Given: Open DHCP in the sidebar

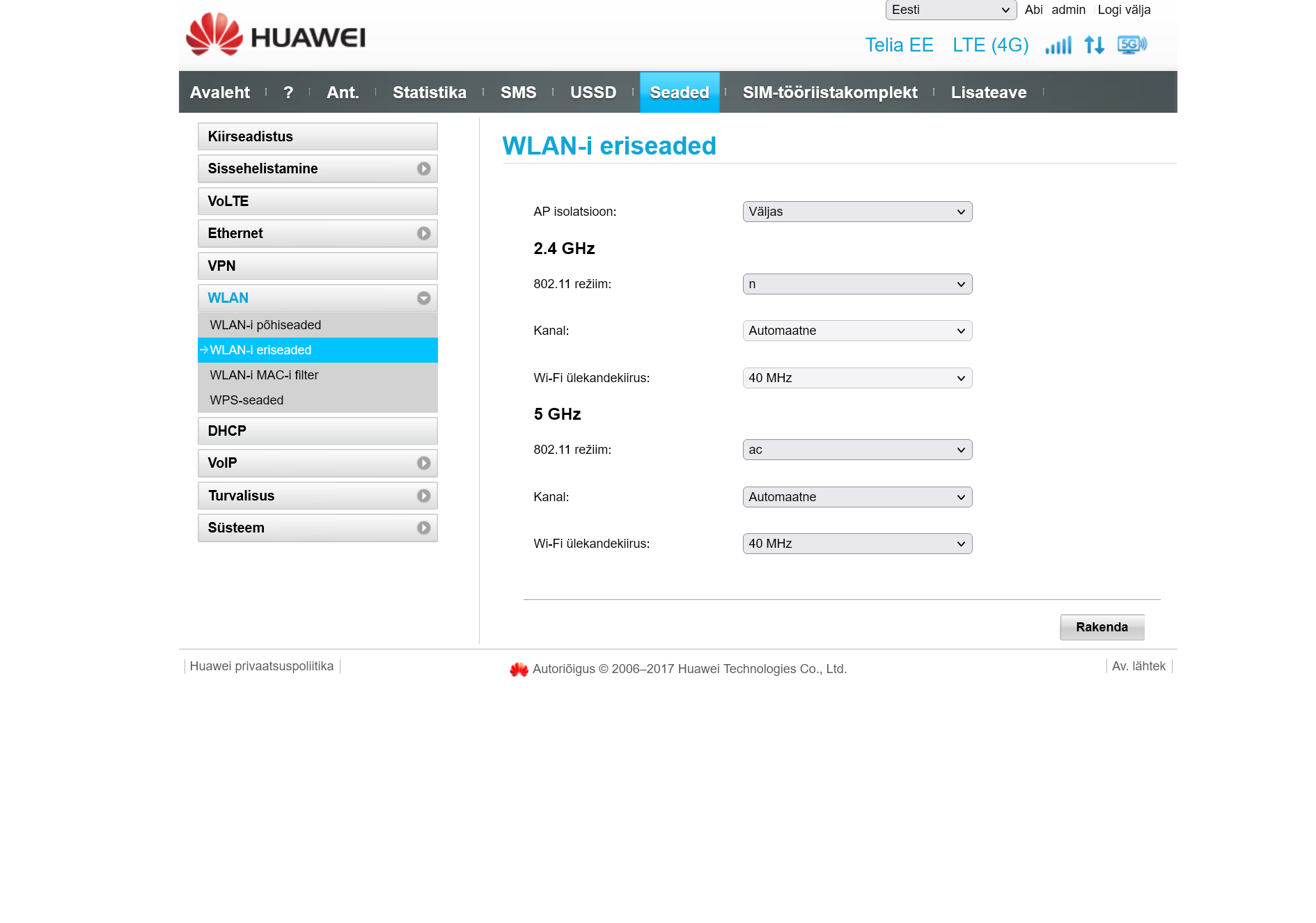Looking at the screenshot, I should tap(318, 431).
